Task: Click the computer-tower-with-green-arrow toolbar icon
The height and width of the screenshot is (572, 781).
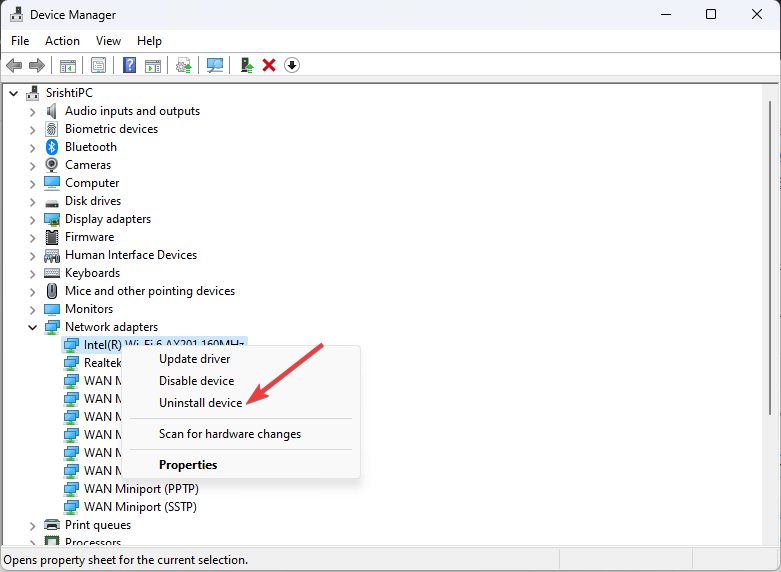Action: click(247, 65)
